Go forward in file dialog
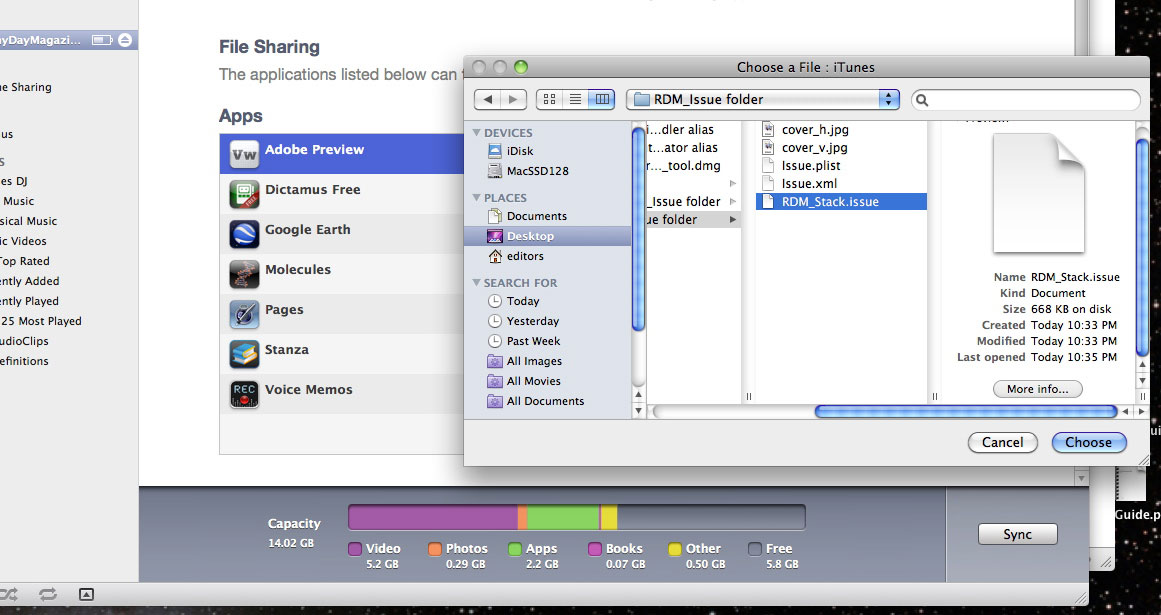Screen dimensions: 1161x615 point(513,99)
